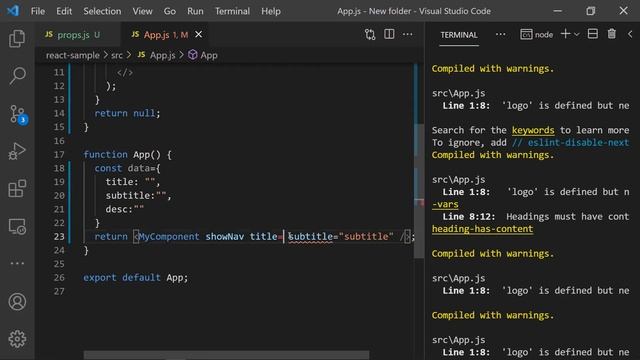Click line number 23 in gutter
640x360 pixels.
point(59,237)
